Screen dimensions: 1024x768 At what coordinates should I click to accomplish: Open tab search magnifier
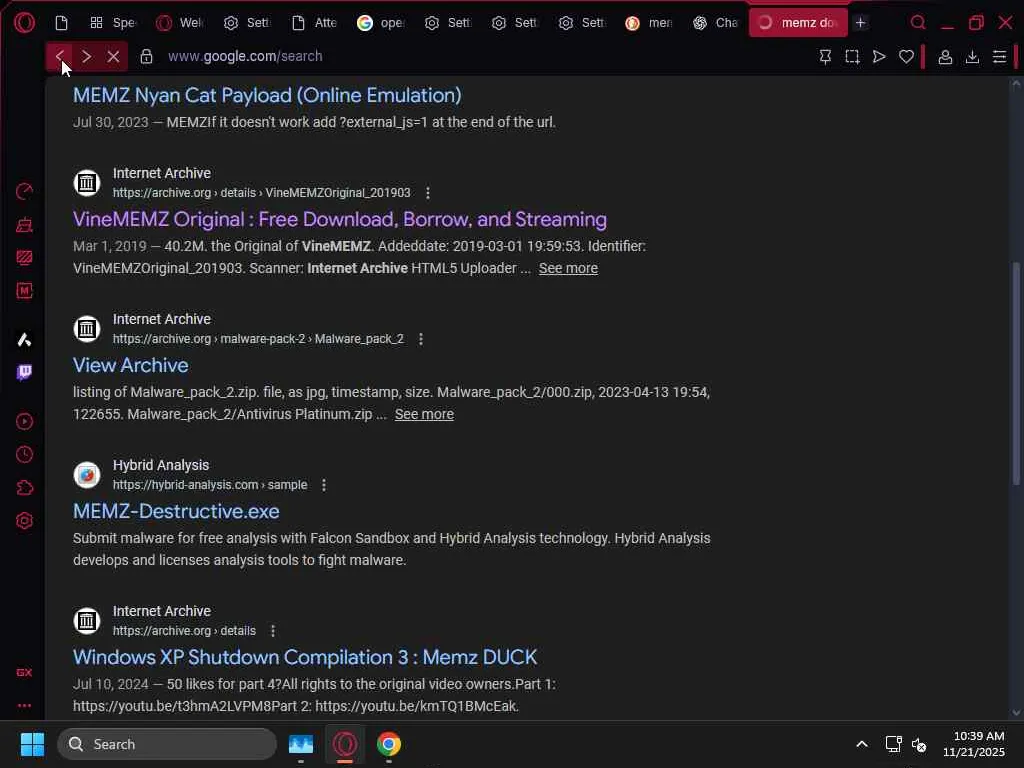[x=918, y=23]
